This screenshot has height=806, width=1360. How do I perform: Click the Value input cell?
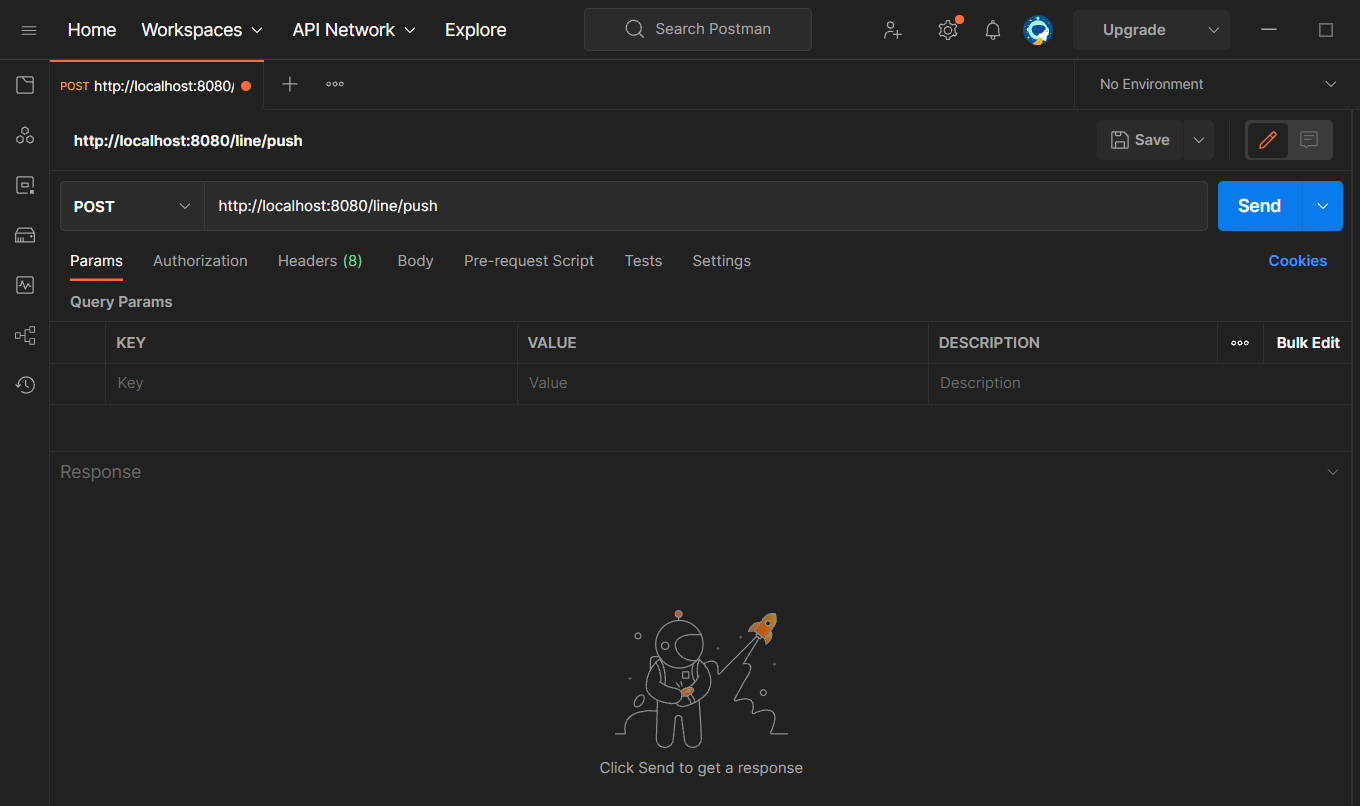click(723, 383)
